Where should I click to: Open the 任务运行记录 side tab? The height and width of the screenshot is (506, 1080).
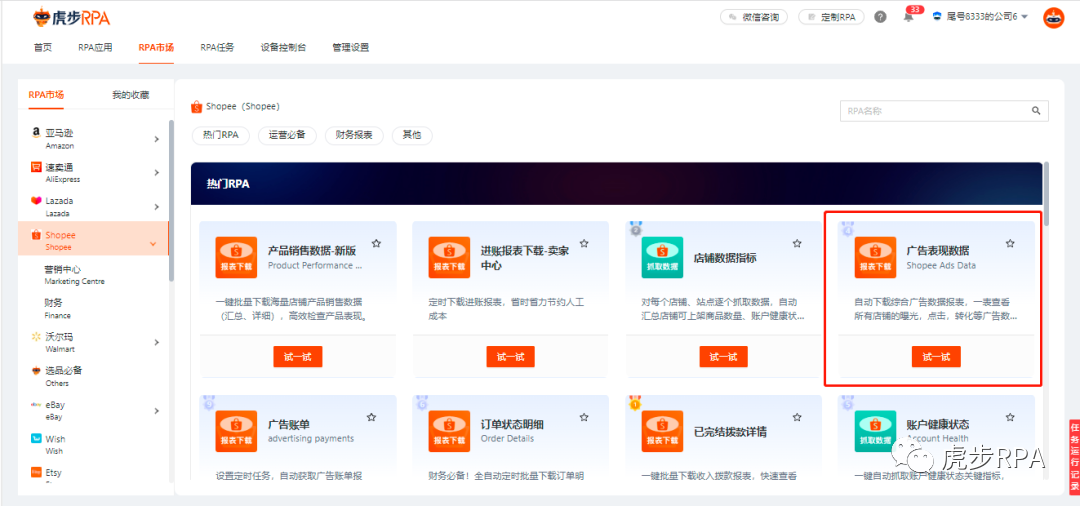click(1074, 457)
